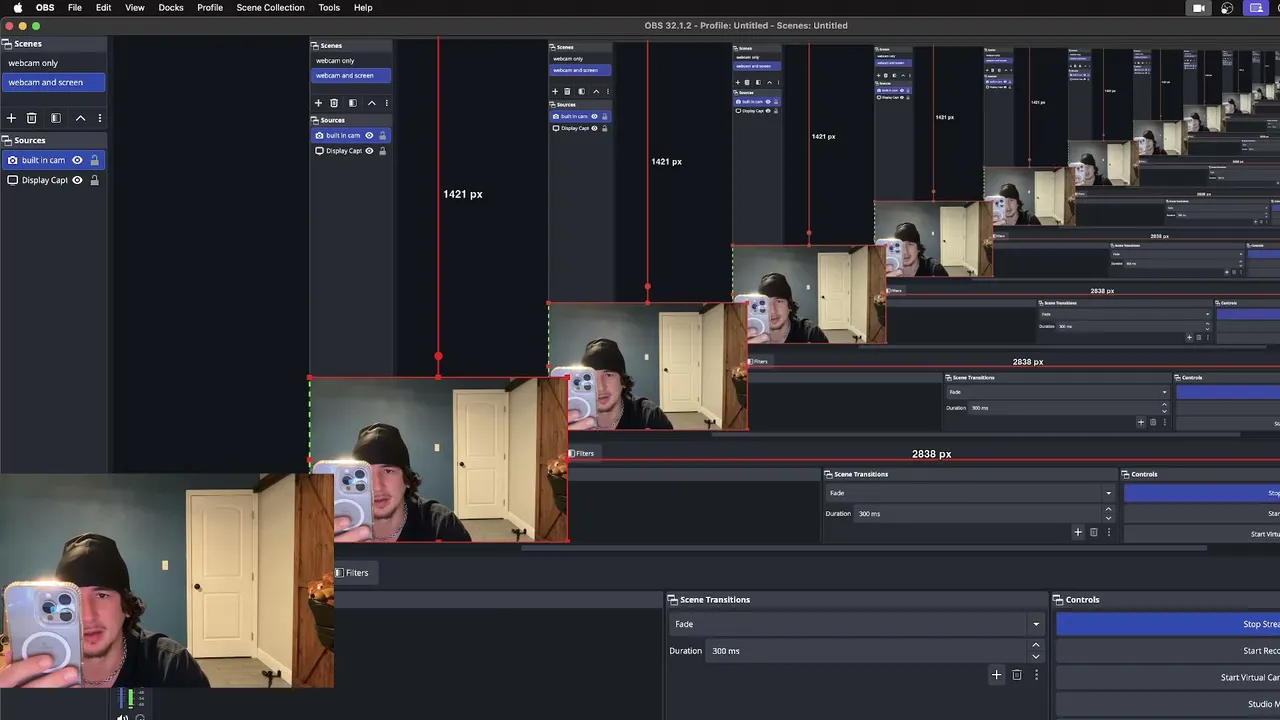The image size is (1280, 720).
Task: Click the Scene Transitions dock float icon
Action: pos(673,600)
